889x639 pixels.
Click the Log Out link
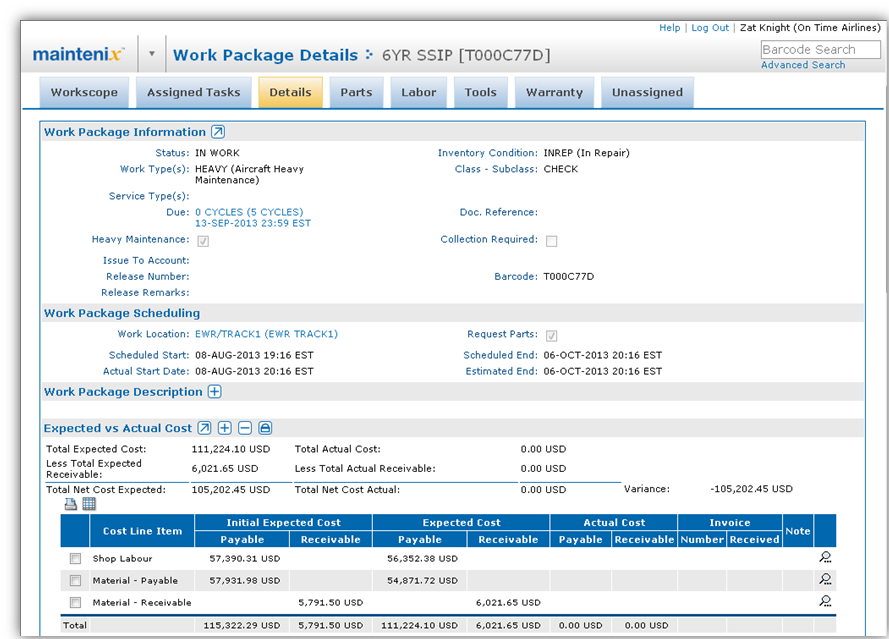(x=710, y=28)
